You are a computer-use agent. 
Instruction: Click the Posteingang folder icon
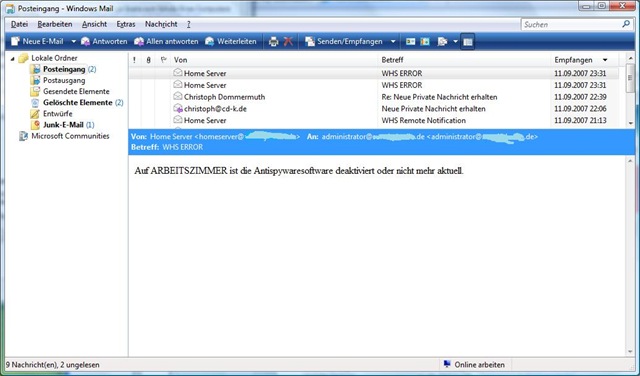36,69
